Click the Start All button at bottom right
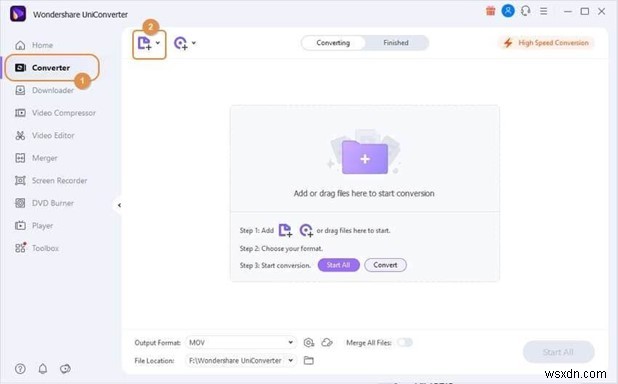Viewport: 618px width, 384px height. [558, 352]
